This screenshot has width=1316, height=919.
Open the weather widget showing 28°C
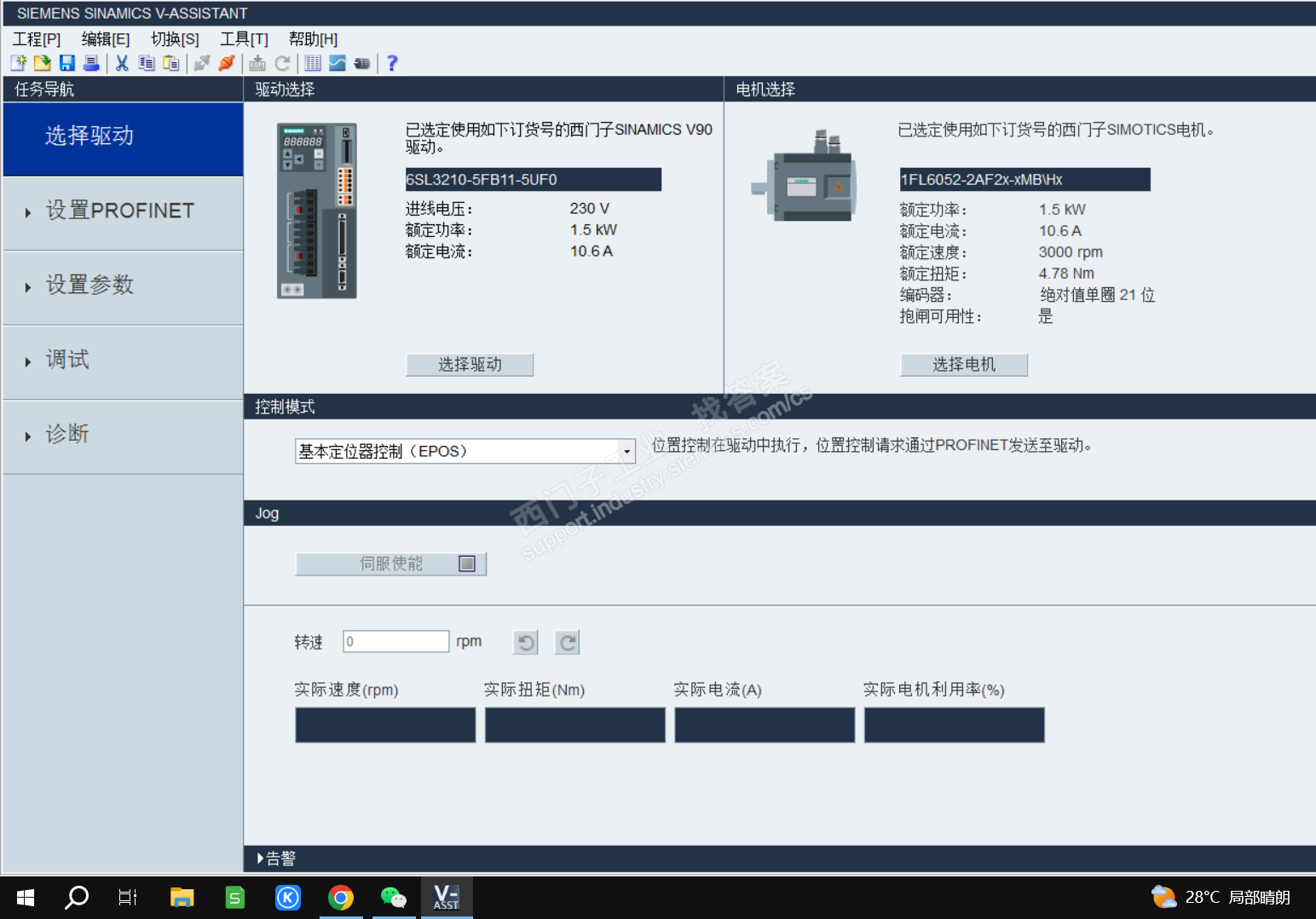tap(1221, 897)
